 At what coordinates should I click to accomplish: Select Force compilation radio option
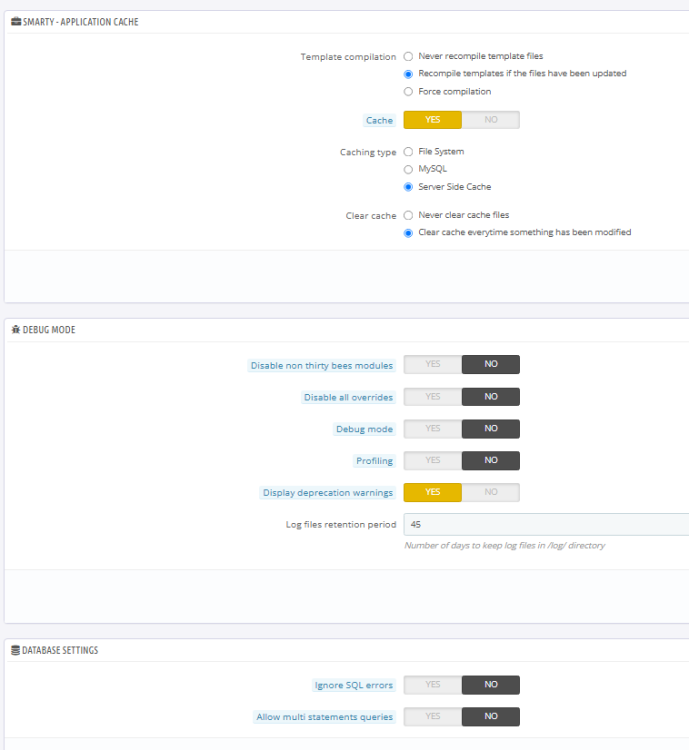pyautogui.click(x=408, y=92)
